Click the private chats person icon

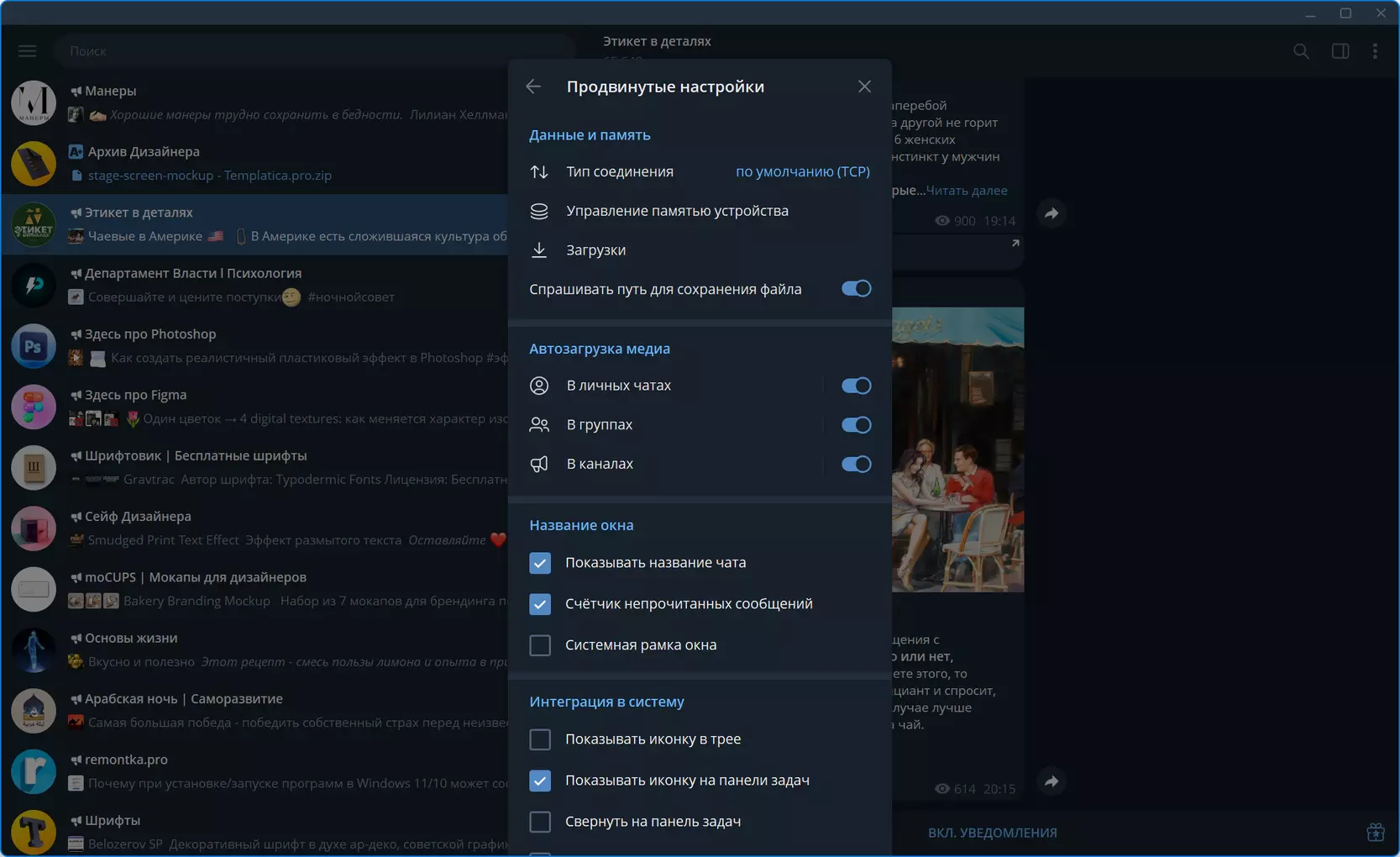click(539, 386)
